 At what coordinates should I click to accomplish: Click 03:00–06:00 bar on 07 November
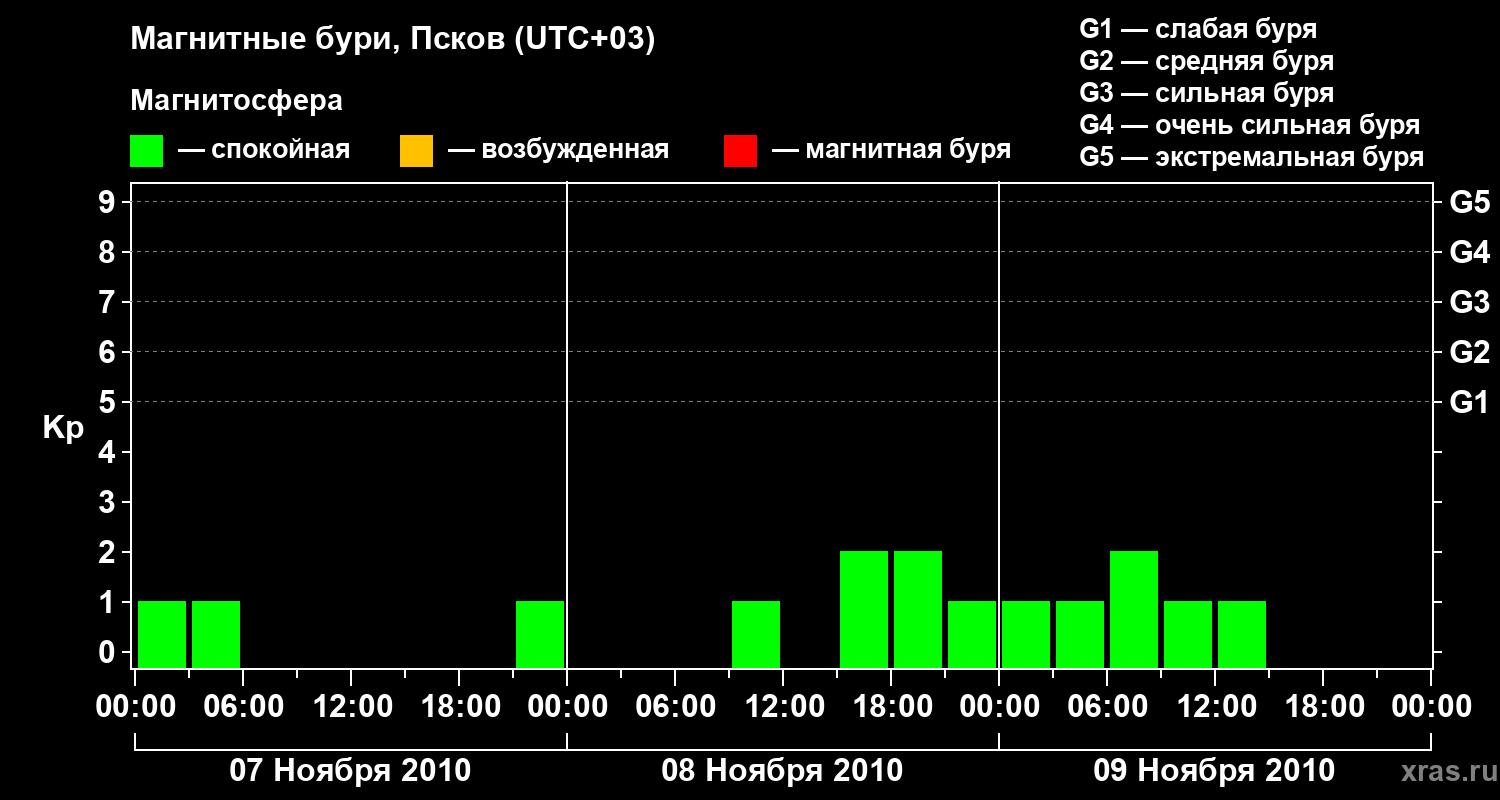216,634
